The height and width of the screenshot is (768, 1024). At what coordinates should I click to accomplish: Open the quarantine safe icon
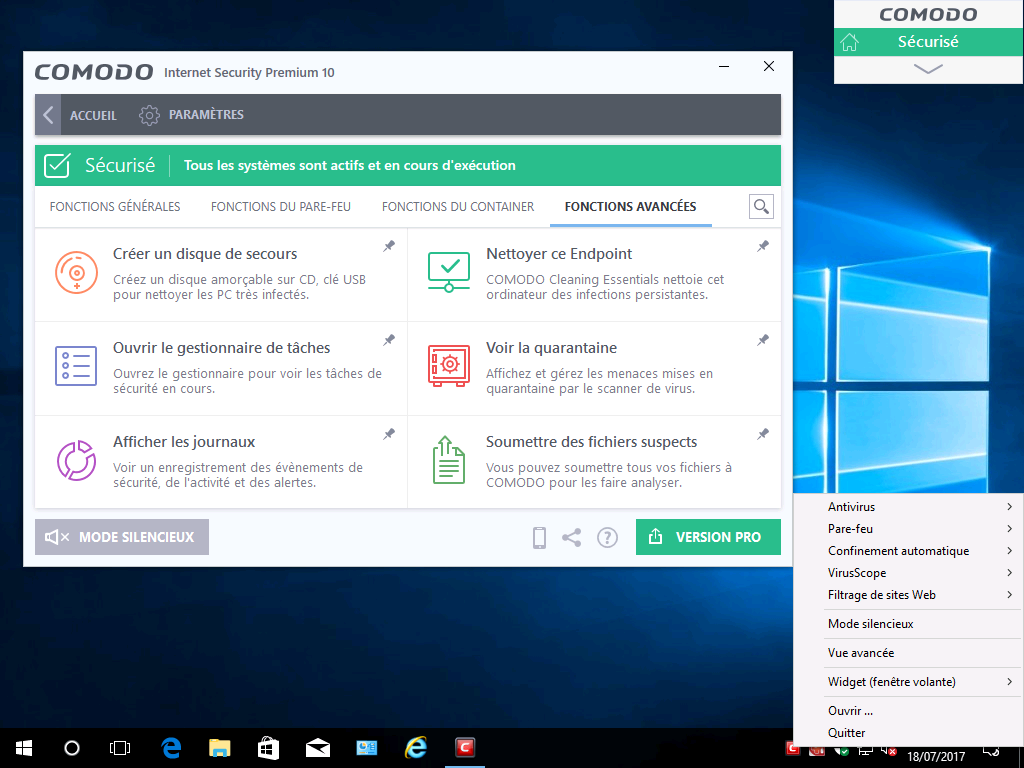[448, 366]
